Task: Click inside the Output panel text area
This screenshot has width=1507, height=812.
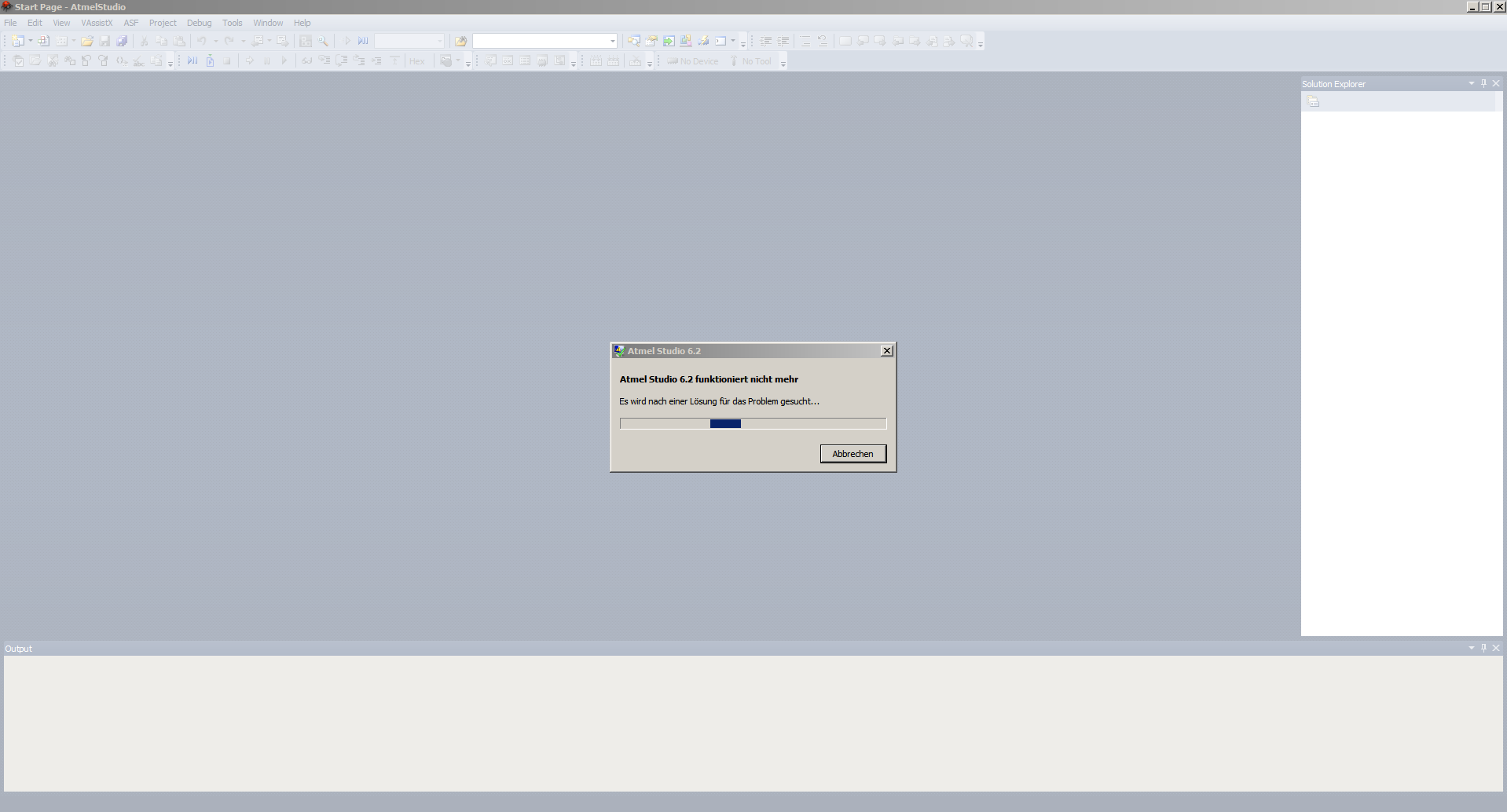Action: tap(753, 723)
